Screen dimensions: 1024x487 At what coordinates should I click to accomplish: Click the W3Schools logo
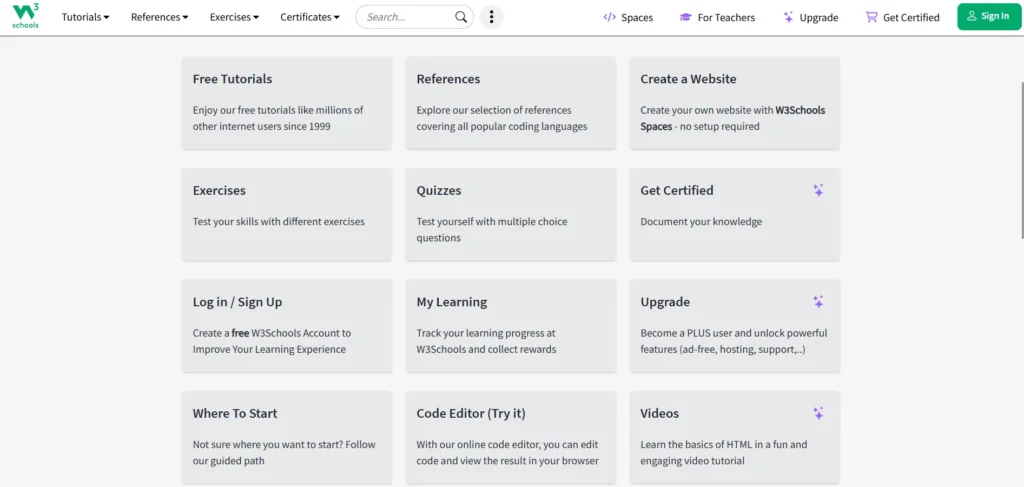click(x=26, y=16)
